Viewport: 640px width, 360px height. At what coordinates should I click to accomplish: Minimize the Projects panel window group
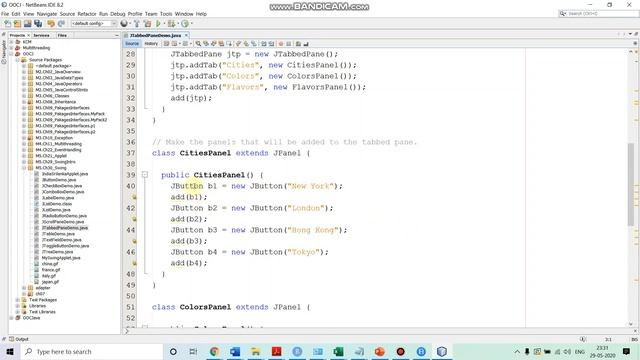116,36
